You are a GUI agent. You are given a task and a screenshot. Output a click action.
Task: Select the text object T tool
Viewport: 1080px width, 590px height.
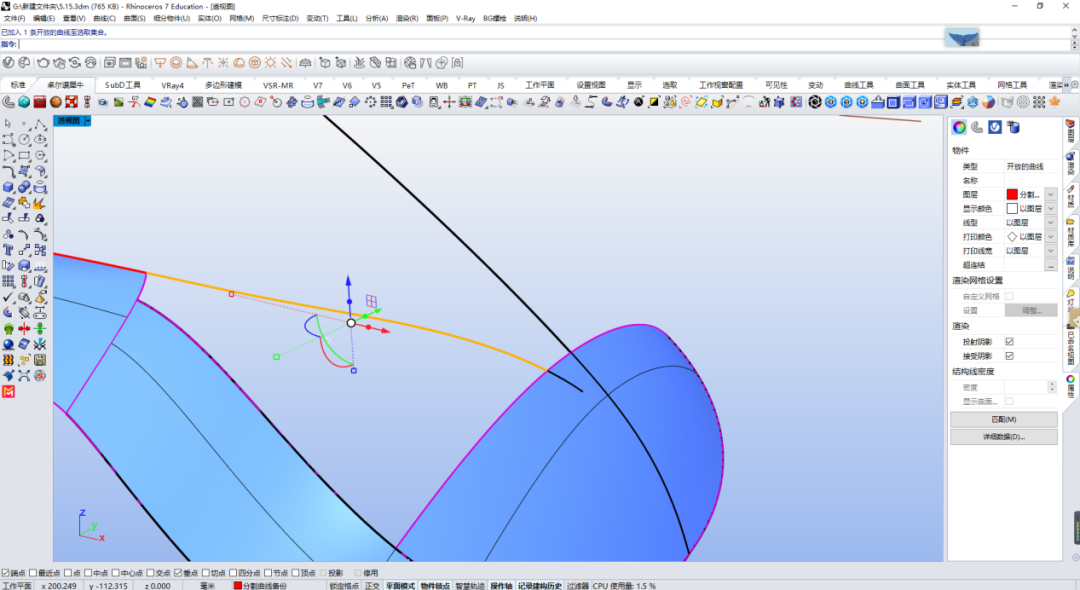click(x=8, y=250)
